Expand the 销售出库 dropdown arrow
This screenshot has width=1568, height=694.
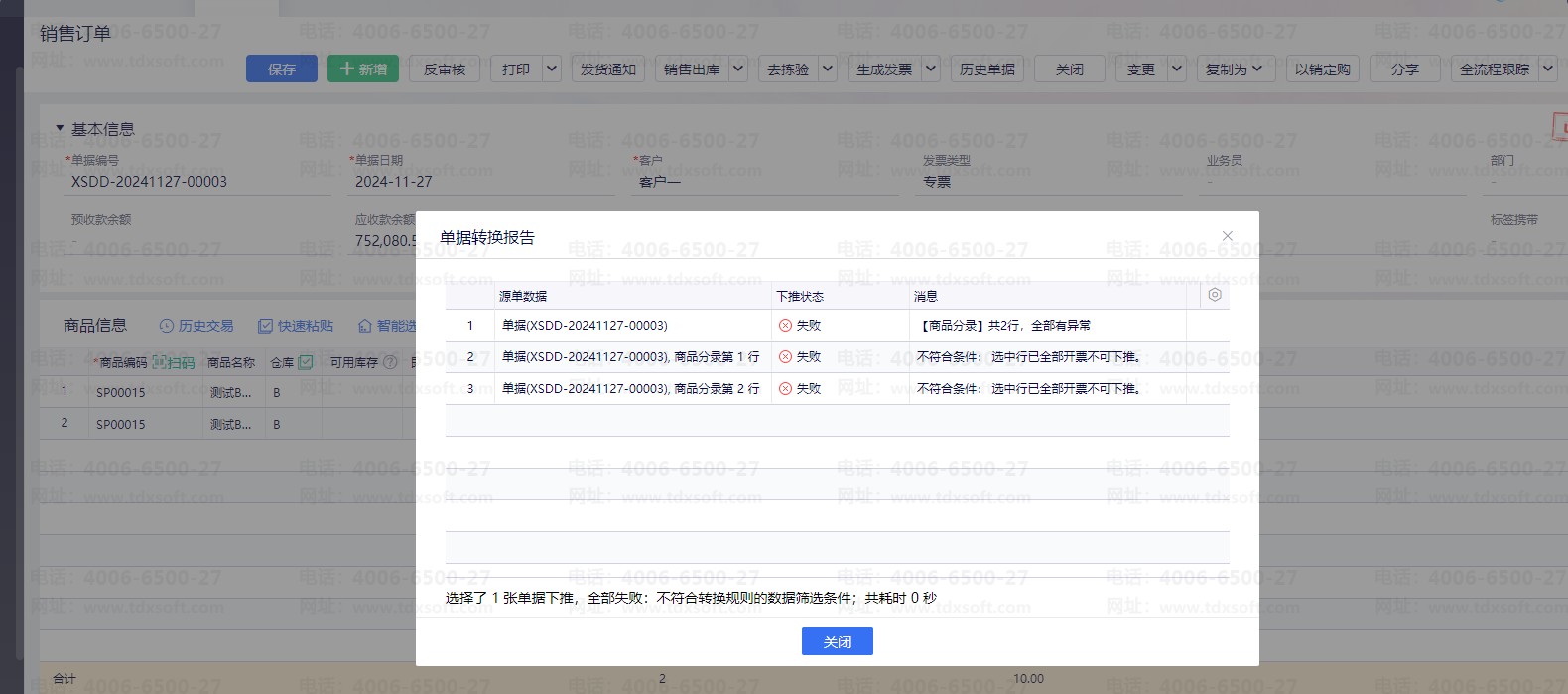[x=738, y=69]
